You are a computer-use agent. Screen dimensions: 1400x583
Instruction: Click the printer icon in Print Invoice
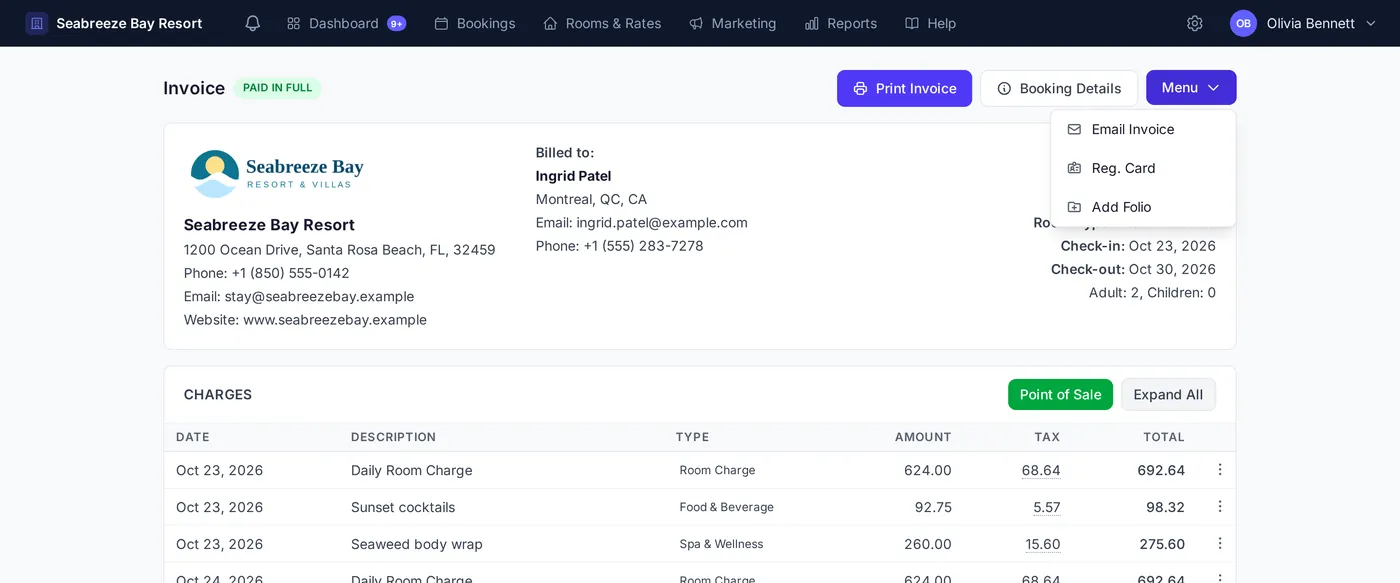[x=860, y=89]
